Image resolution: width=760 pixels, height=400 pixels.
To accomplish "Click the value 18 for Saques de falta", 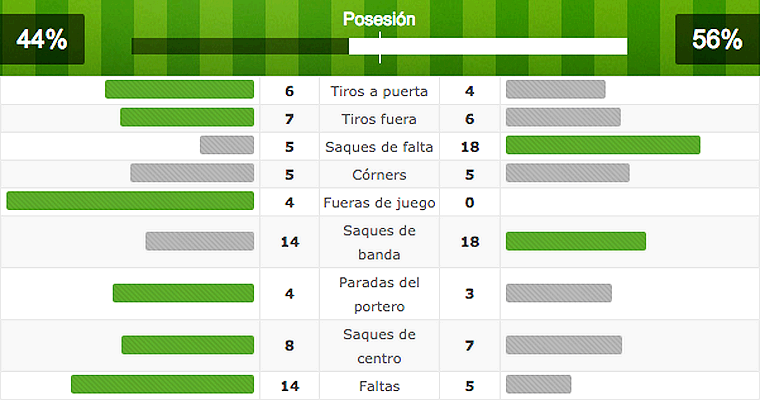I will (469, 146).
